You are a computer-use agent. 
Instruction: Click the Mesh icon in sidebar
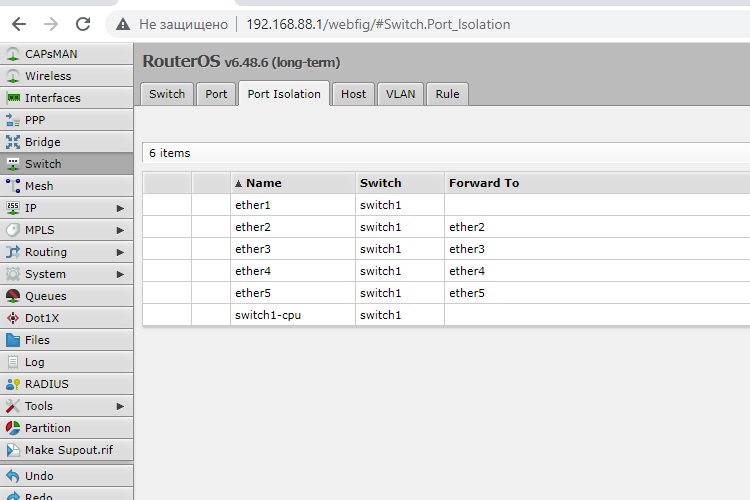[13, 186]
